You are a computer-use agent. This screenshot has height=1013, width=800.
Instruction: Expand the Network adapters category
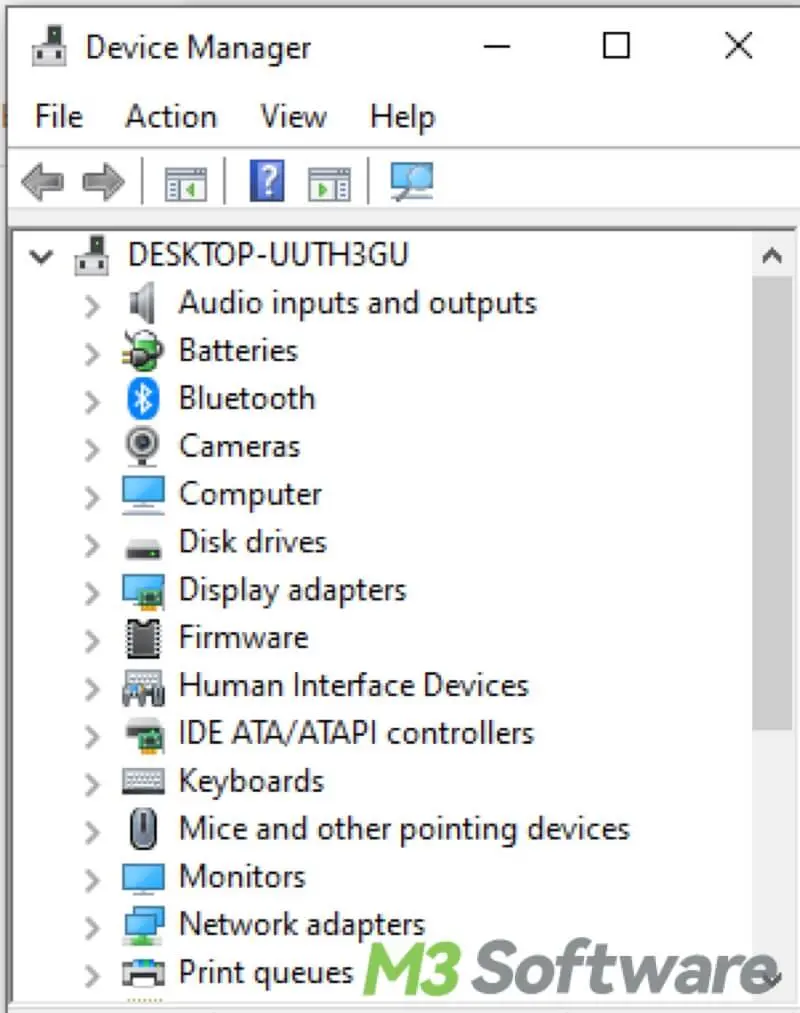[x=92, y=928]
